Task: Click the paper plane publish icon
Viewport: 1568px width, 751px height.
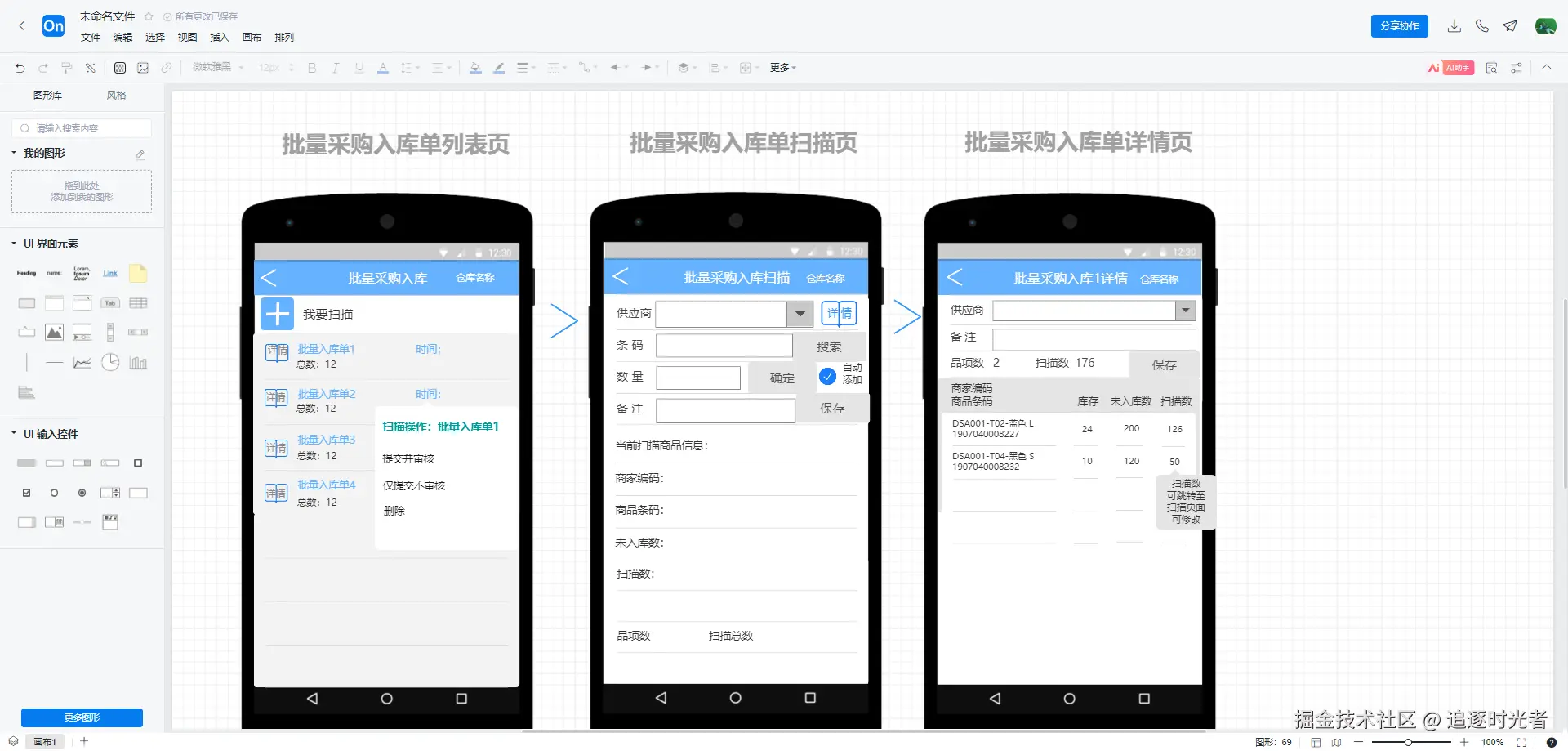Action: pos(1510,26)
